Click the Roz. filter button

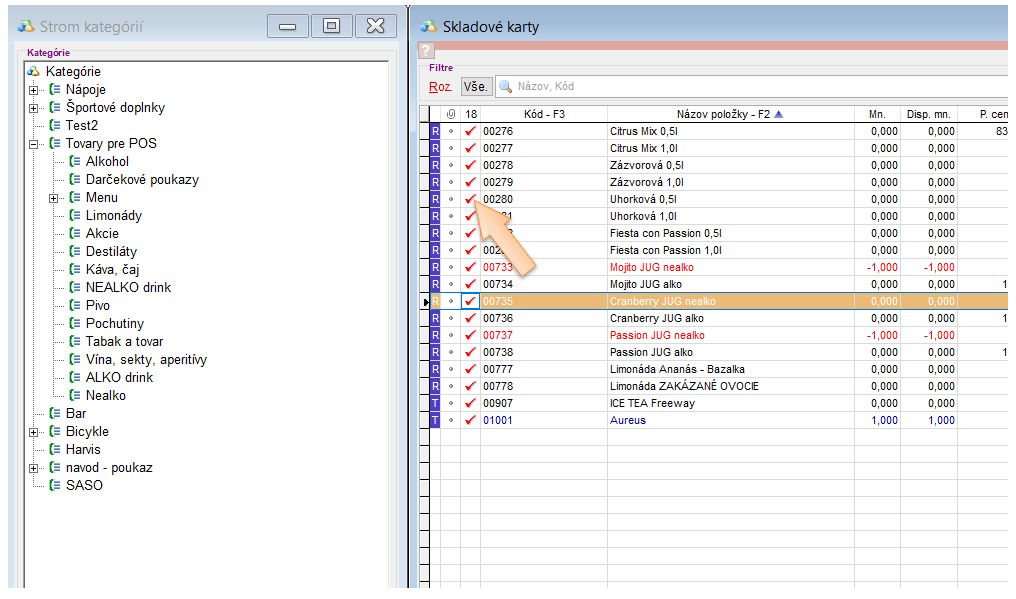(440, 87)
